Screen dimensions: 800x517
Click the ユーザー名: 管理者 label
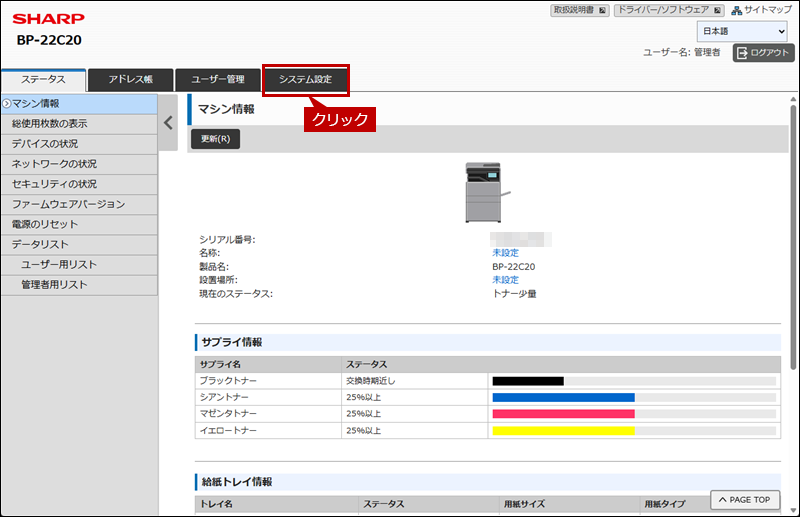pos(682,52)
